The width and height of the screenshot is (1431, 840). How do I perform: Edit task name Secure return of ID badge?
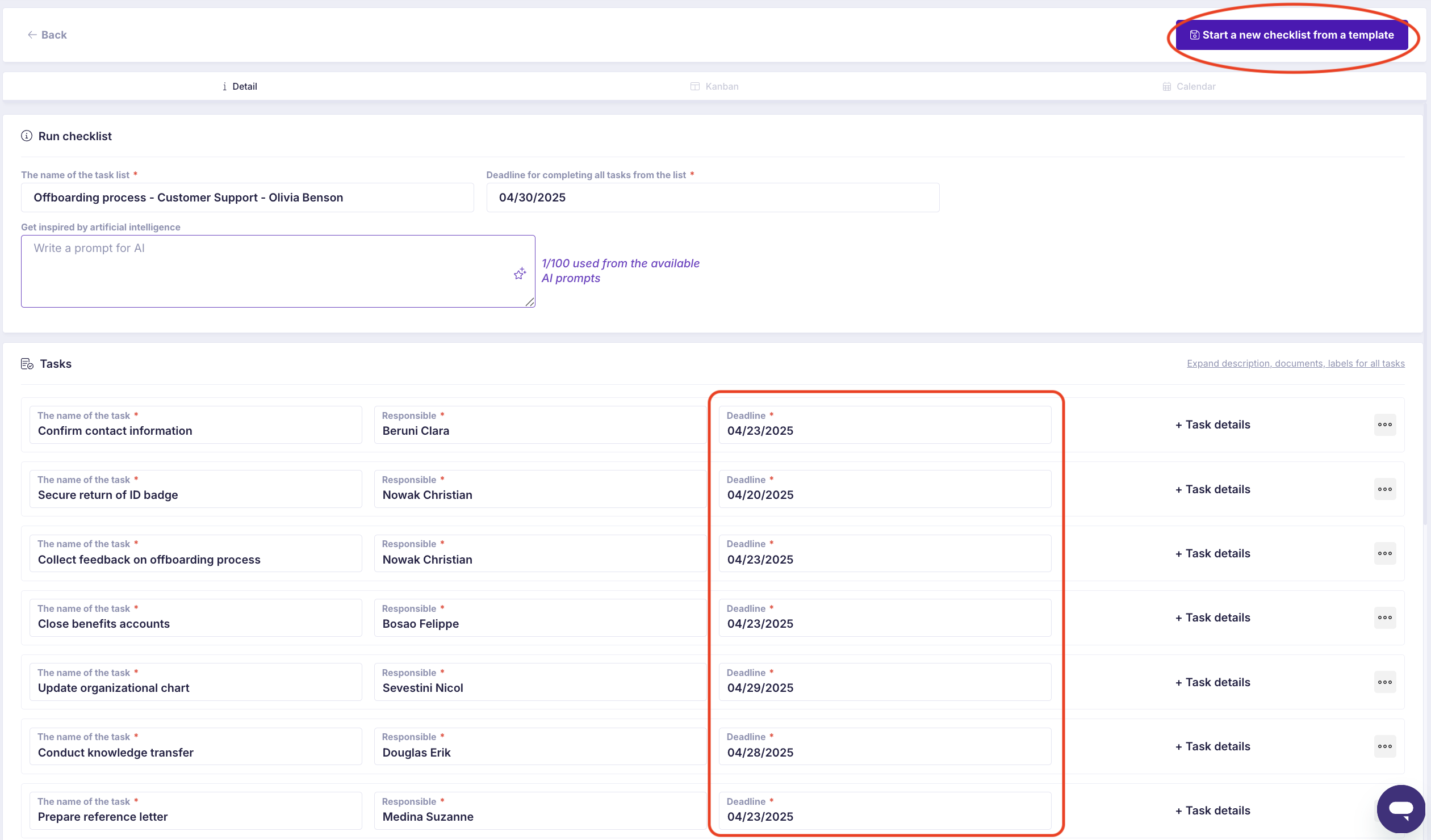point(196,489)
